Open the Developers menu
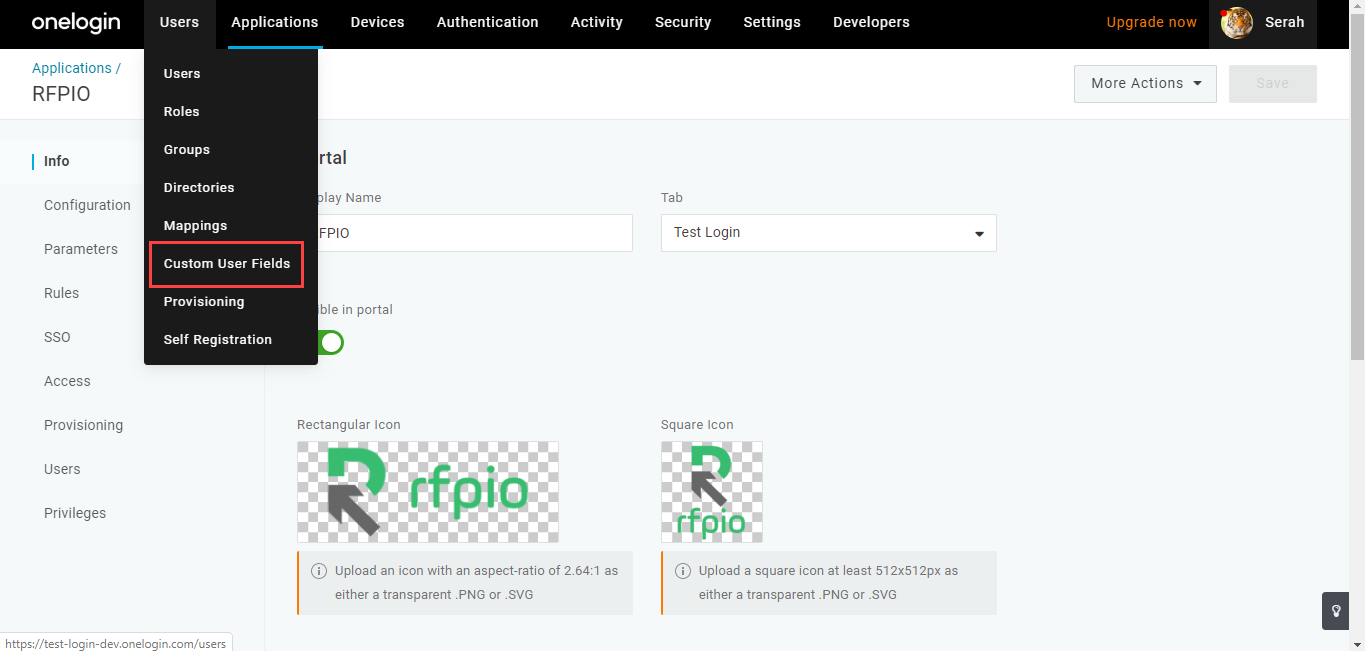This screenshot has width=1365, height=651. 872,22
